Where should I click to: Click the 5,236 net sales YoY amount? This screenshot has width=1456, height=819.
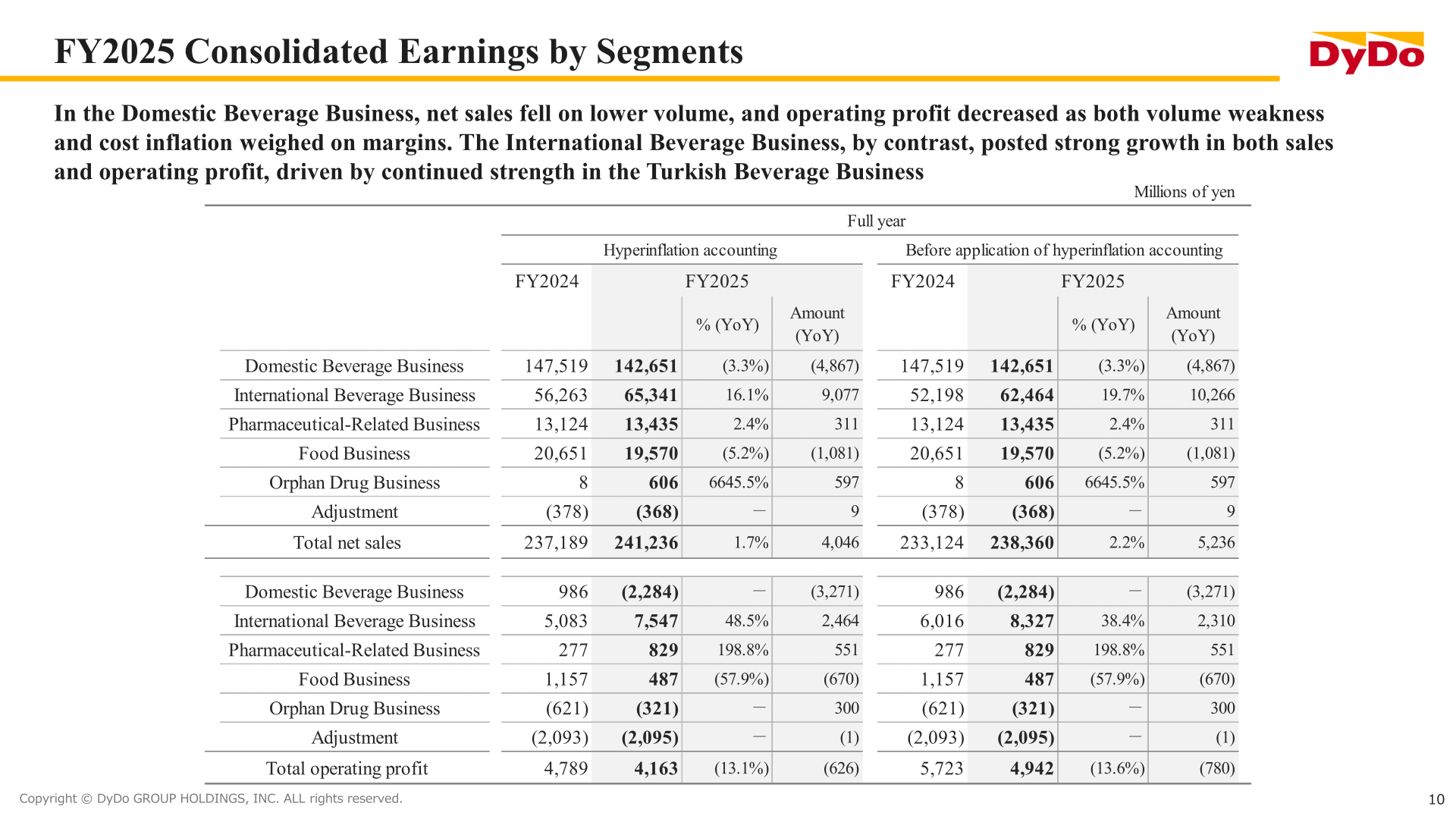click(x=1216, y=543)
